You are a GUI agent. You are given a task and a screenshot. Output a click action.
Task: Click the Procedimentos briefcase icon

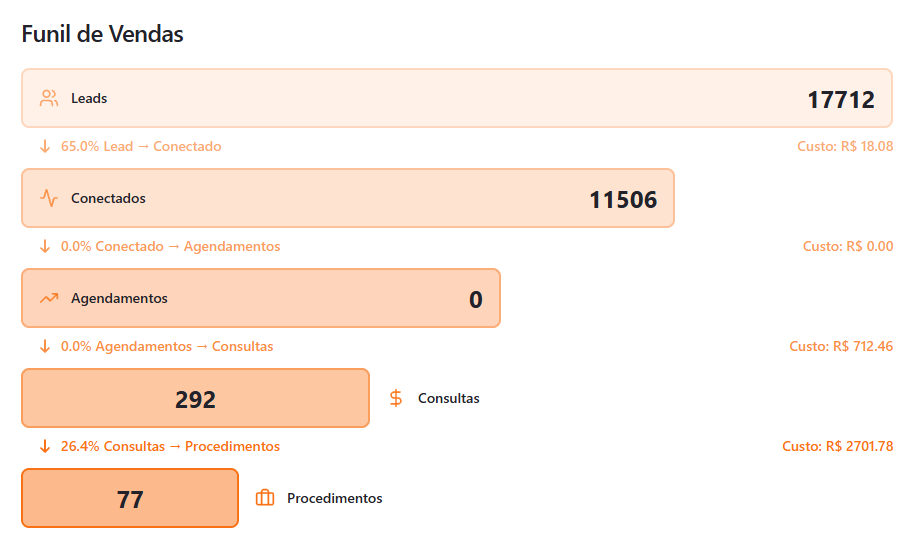(x=265, y=498)
